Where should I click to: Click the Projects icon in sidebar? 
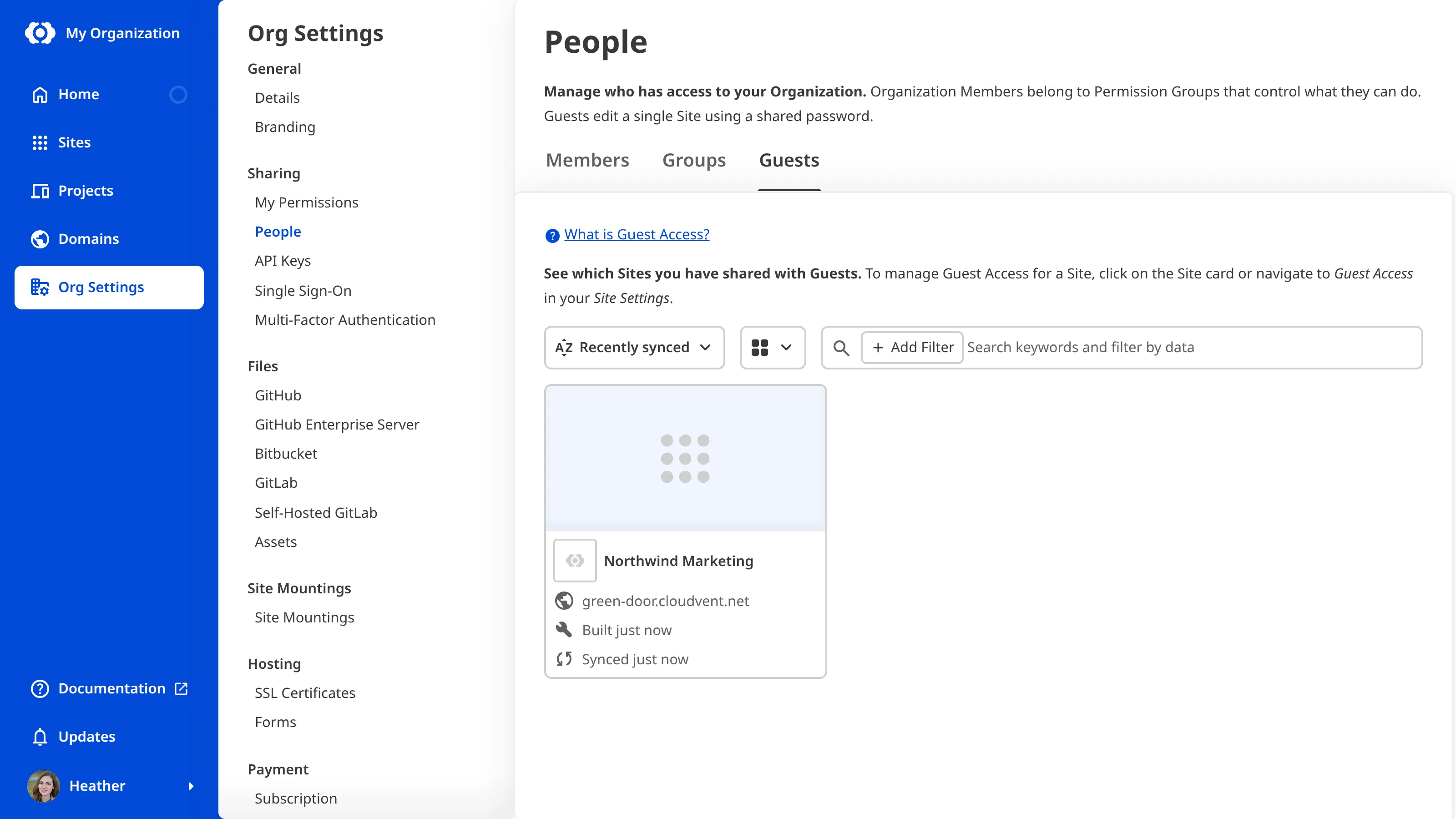40,191
